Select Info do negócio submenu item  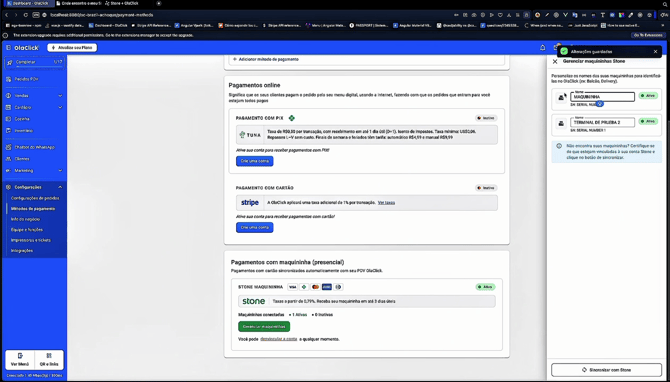point(25,219)
